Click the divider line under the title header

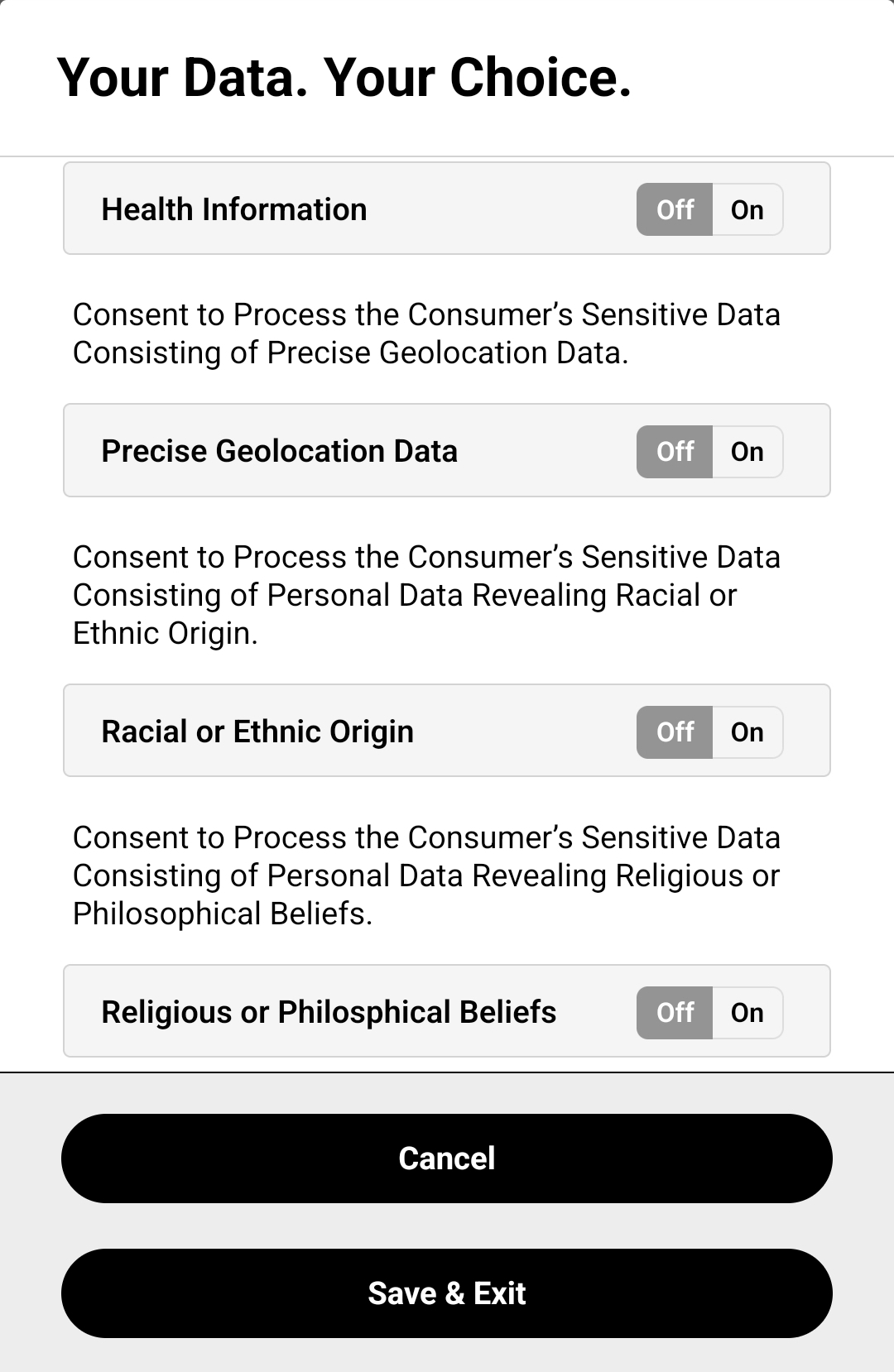pos(447,156)
